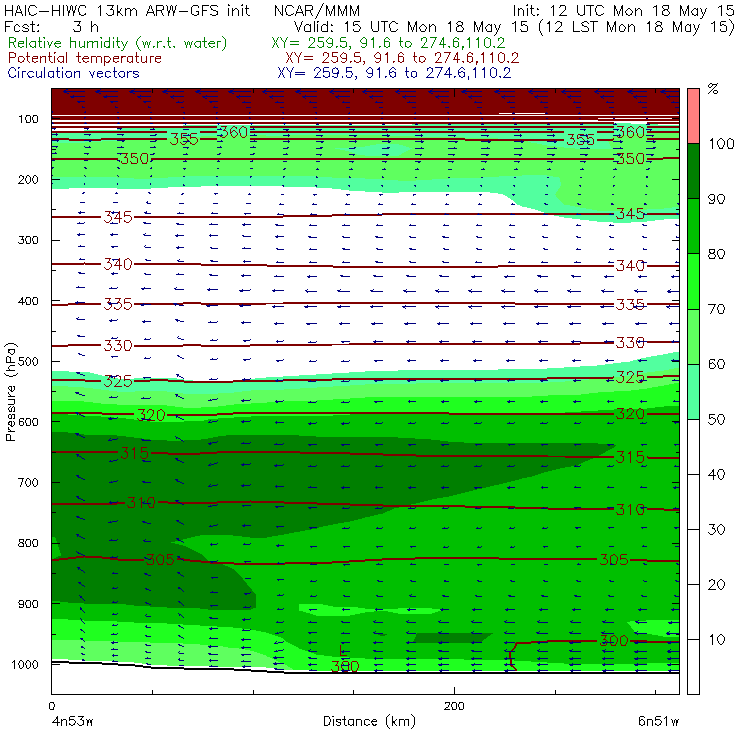This screenshot has width=740, height=740.
Task: Click the '(12 LST Mon 18 May 15)' local time
Action: 637,27
